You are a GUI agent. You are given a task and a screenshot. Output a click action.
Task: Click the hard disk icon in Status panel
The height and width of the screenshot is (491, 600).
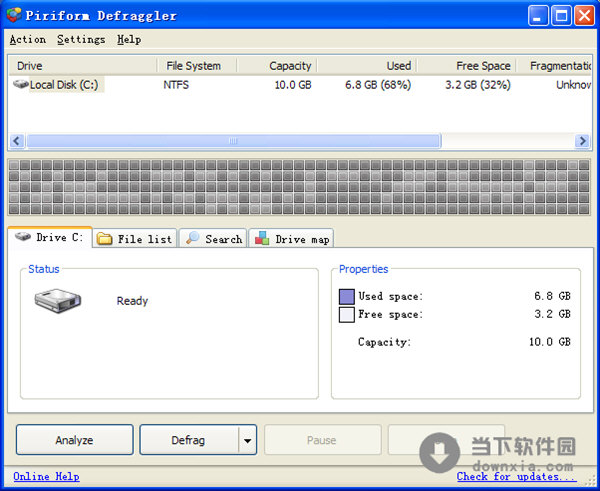tap(58, 300)
